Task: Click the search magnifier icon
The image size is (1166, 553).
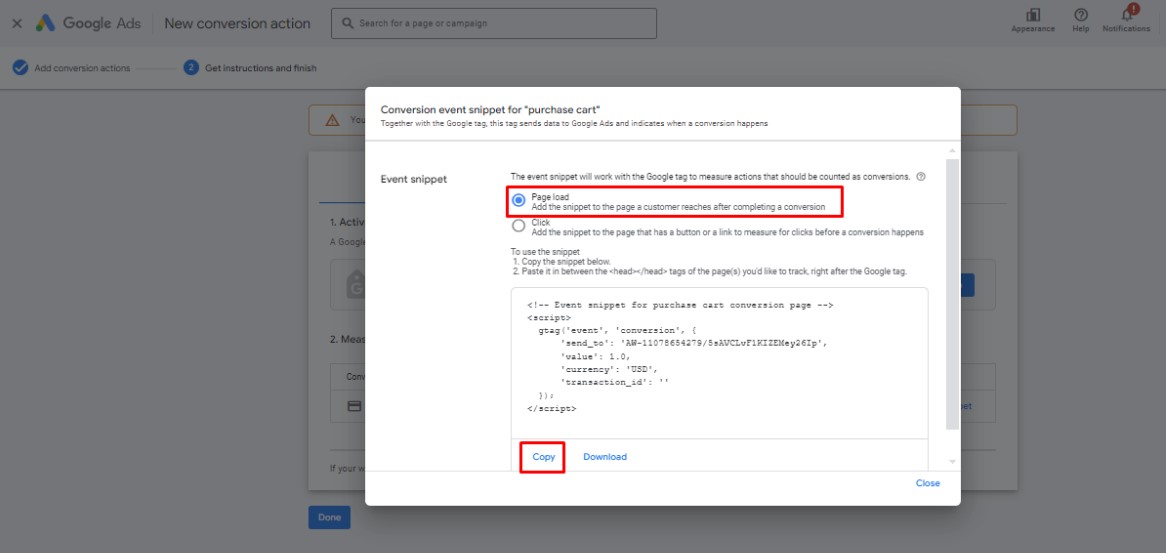Action: pyautogui.click(x=347, y=23)
